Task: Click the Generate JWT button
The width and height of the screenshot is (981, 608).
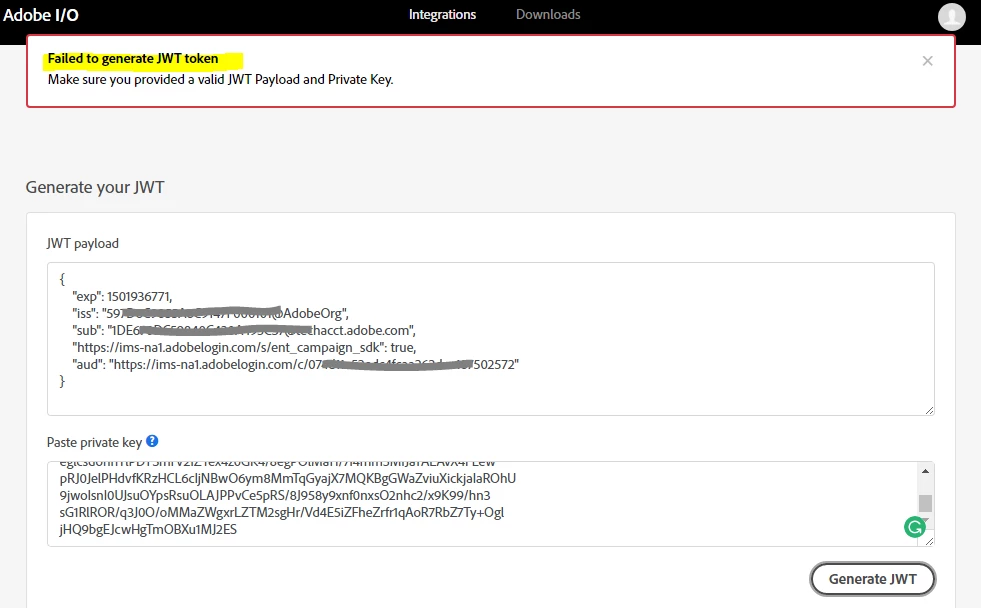Action: click(872, 579)
